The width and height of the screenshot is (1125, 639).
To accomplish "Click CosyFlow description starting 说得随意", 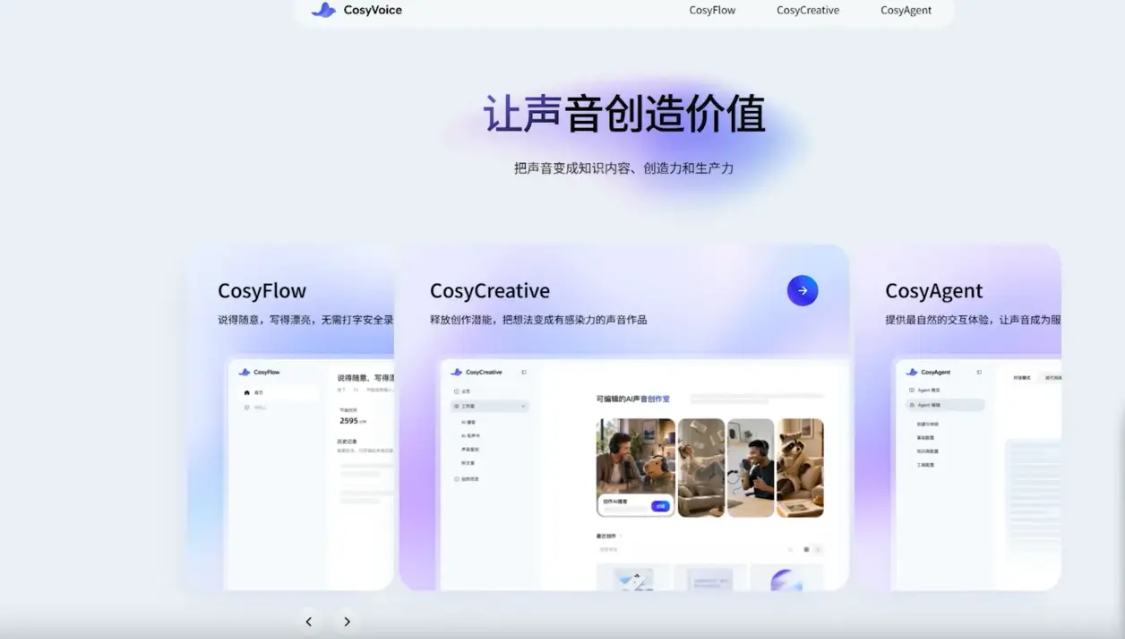I will [x=306, y=320].
